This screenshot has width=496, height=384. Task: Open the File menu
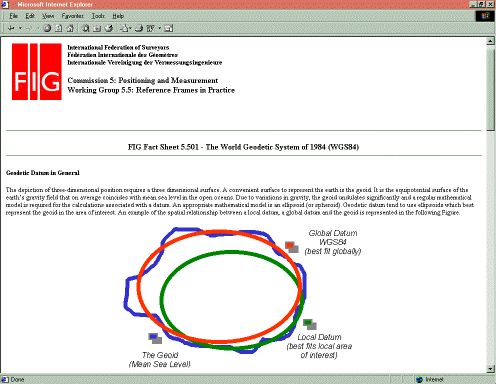pos(13,16)
